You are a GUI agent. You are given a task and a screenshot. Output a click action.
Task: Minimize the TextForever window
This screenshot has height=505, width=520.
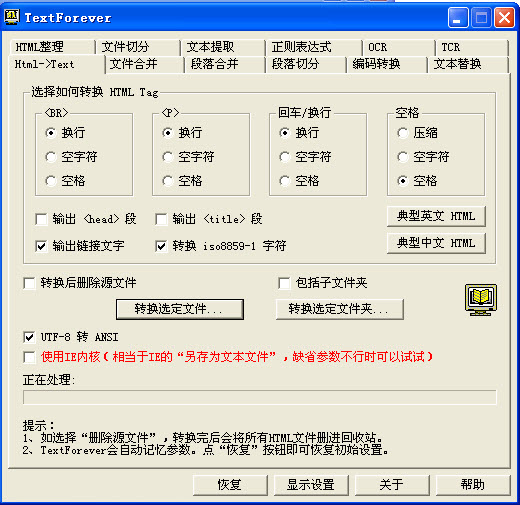point(458,17)
